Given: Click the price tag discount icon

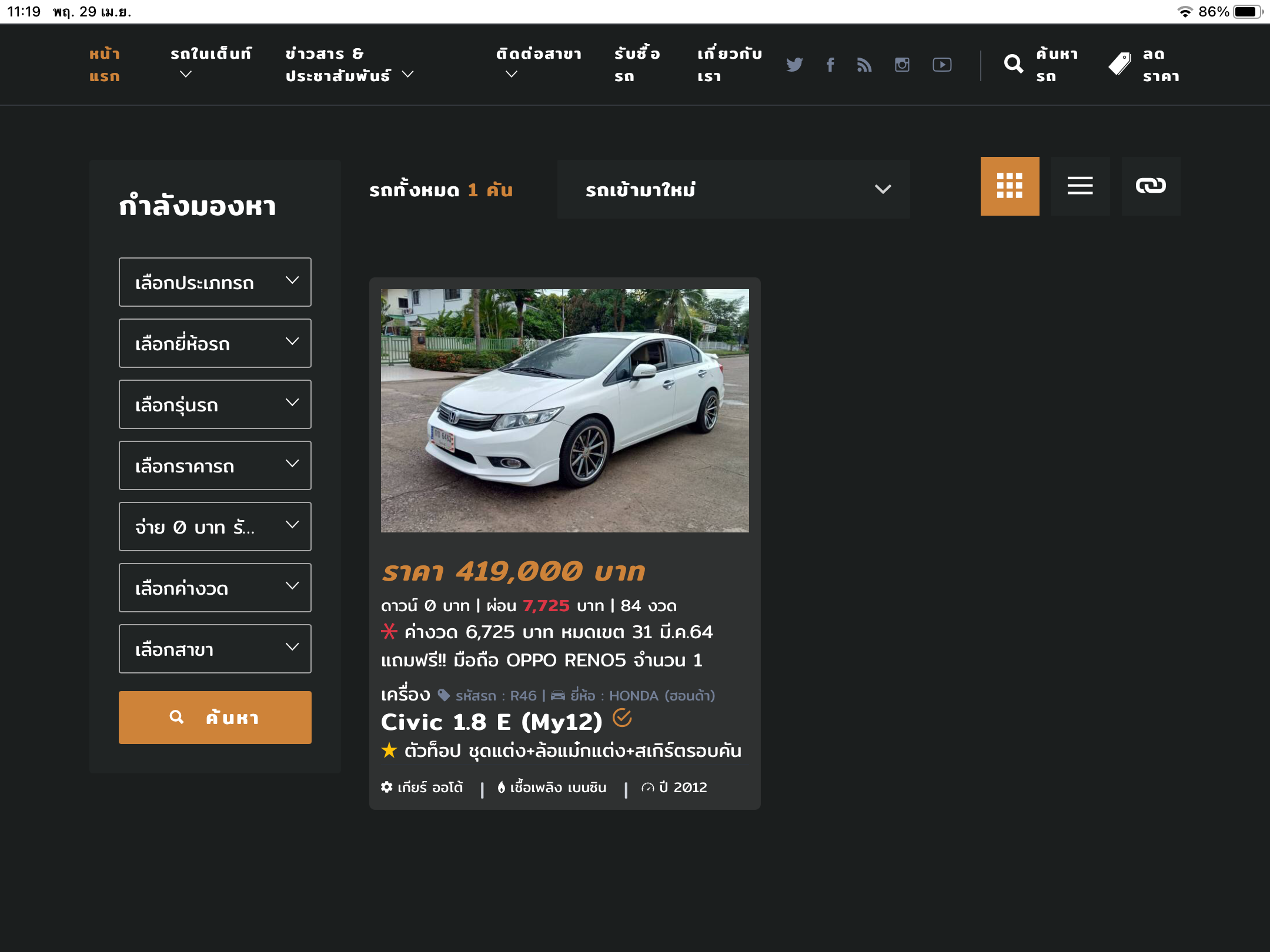Looking at the screenshot, I should click(1119, 64).
